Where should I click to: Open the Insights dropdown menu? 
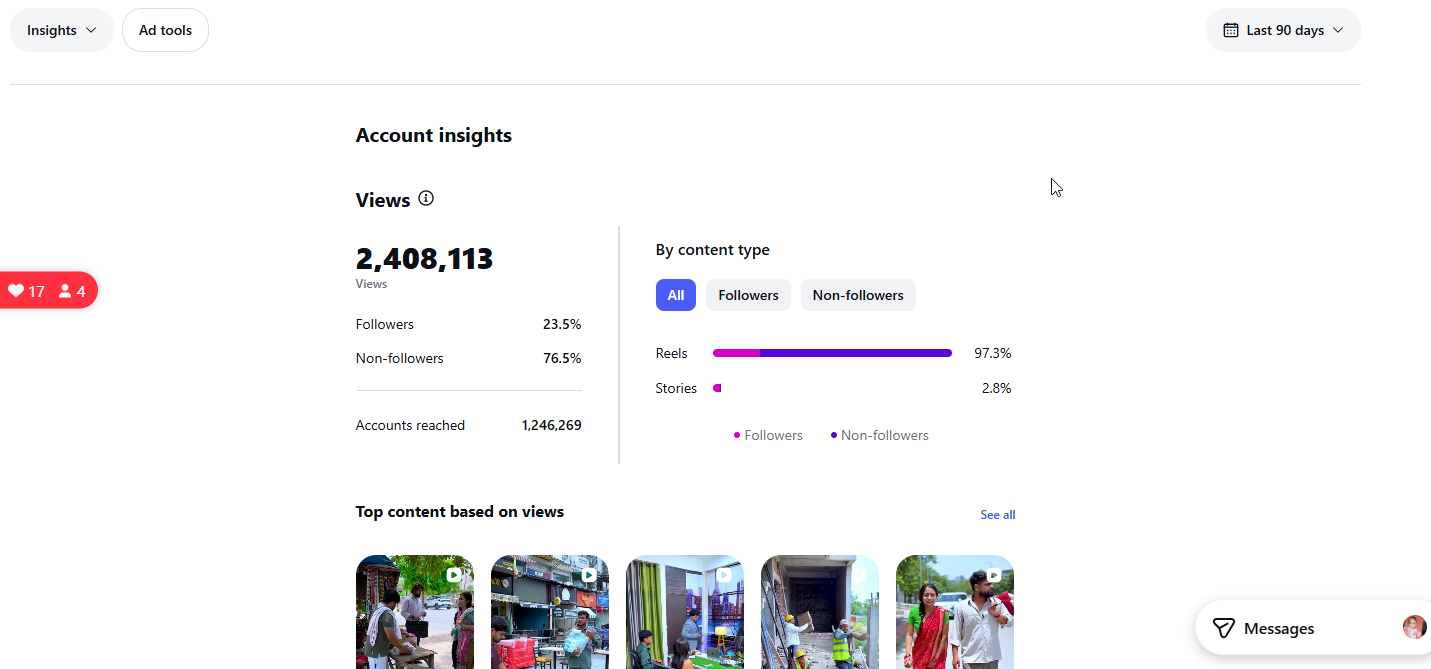pyautogui.click(x=62, y=30)
